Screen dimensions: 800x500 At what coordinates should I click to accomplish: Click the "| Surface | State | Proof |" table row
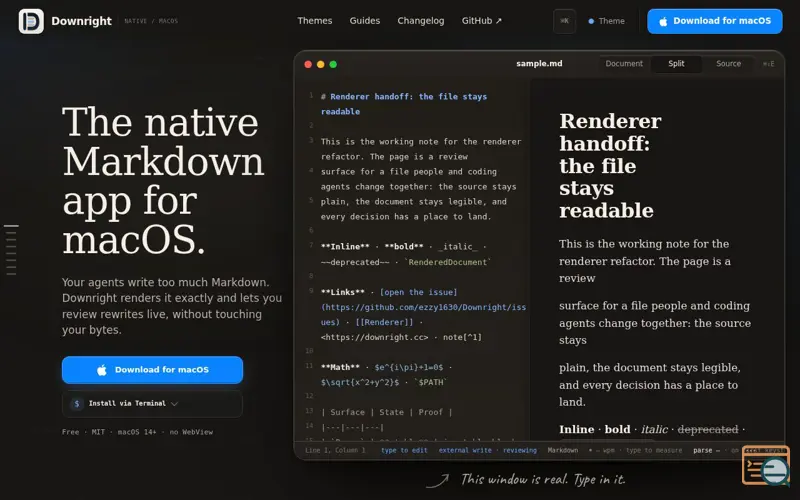pyautogui.click(x=386, y=412)
